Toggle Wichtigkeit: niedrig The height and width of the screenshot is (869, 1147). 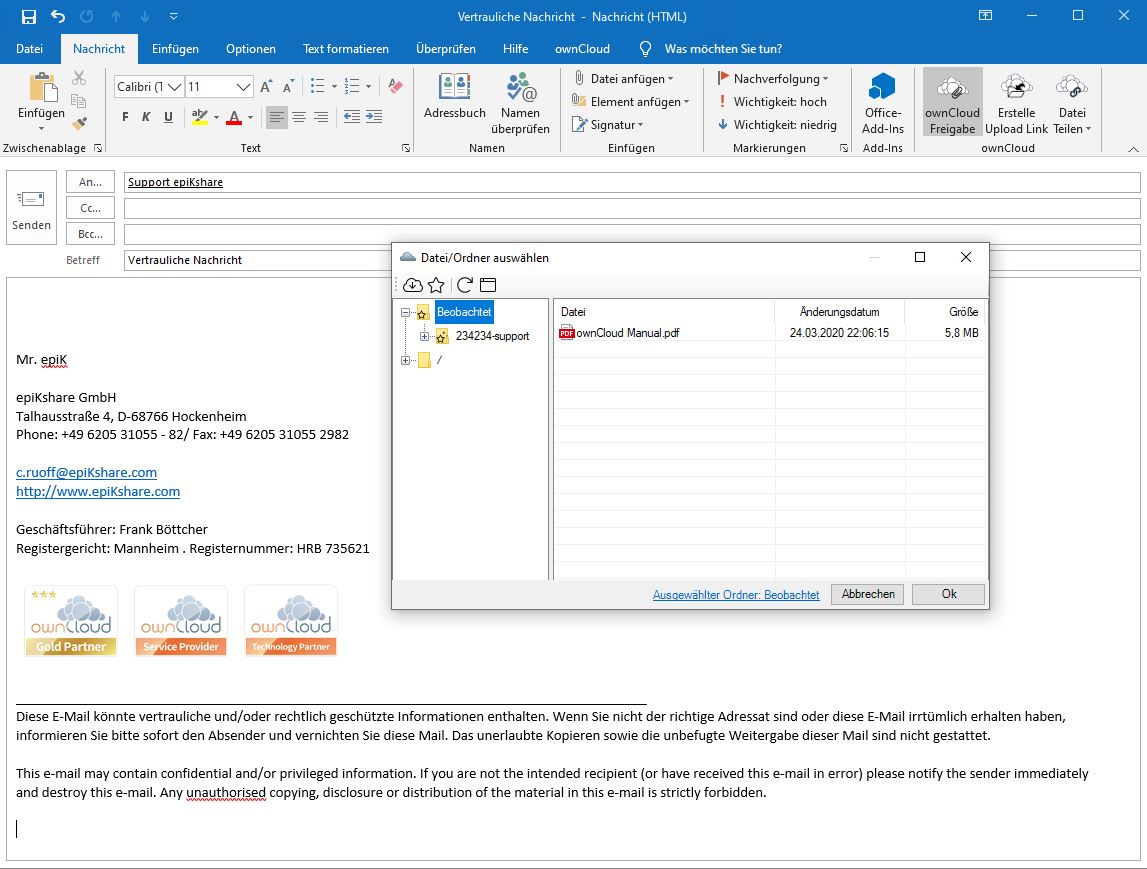click(x=778, y=125)
